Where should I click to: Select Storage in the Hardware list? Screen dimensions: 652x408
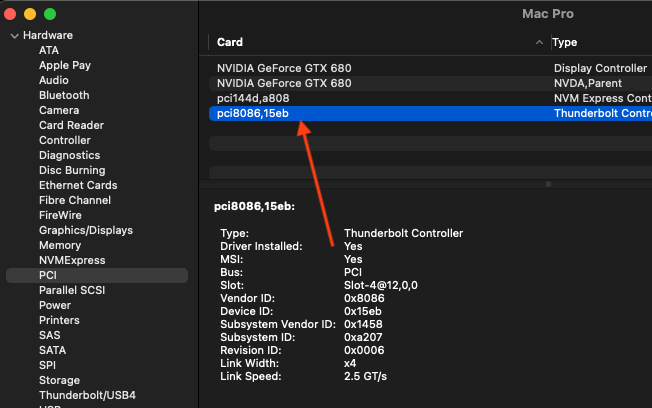[x=59, y=380]
